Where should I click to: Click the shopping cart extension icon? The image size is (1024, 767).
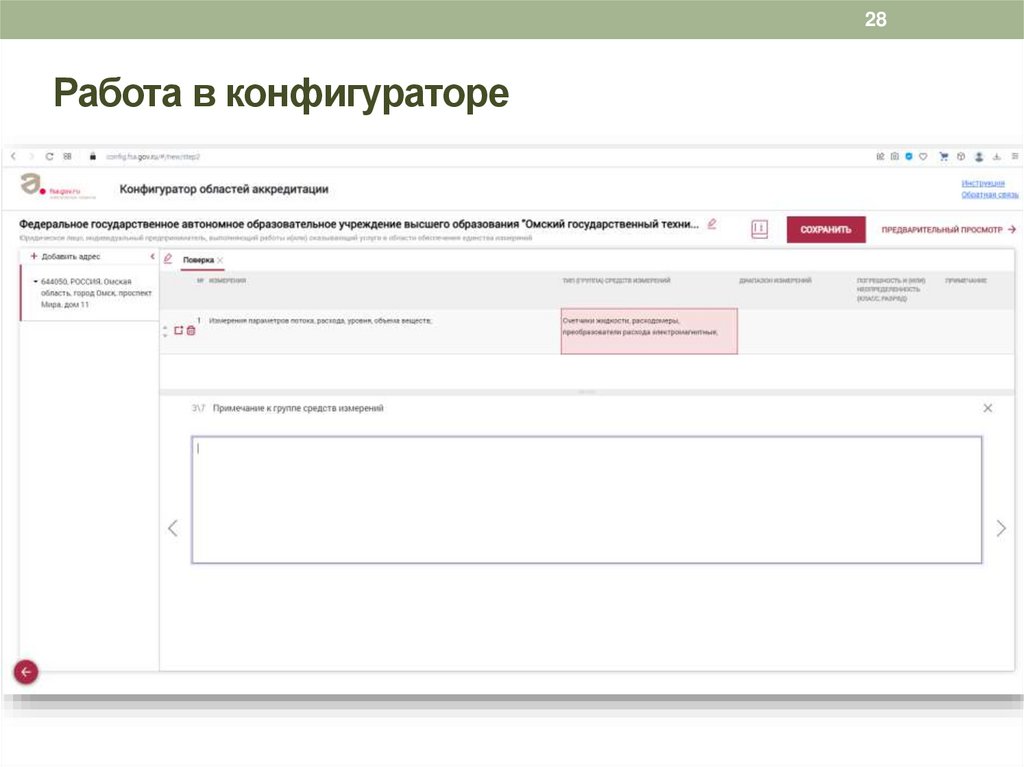pyautogui.click(x=943, y=156)
